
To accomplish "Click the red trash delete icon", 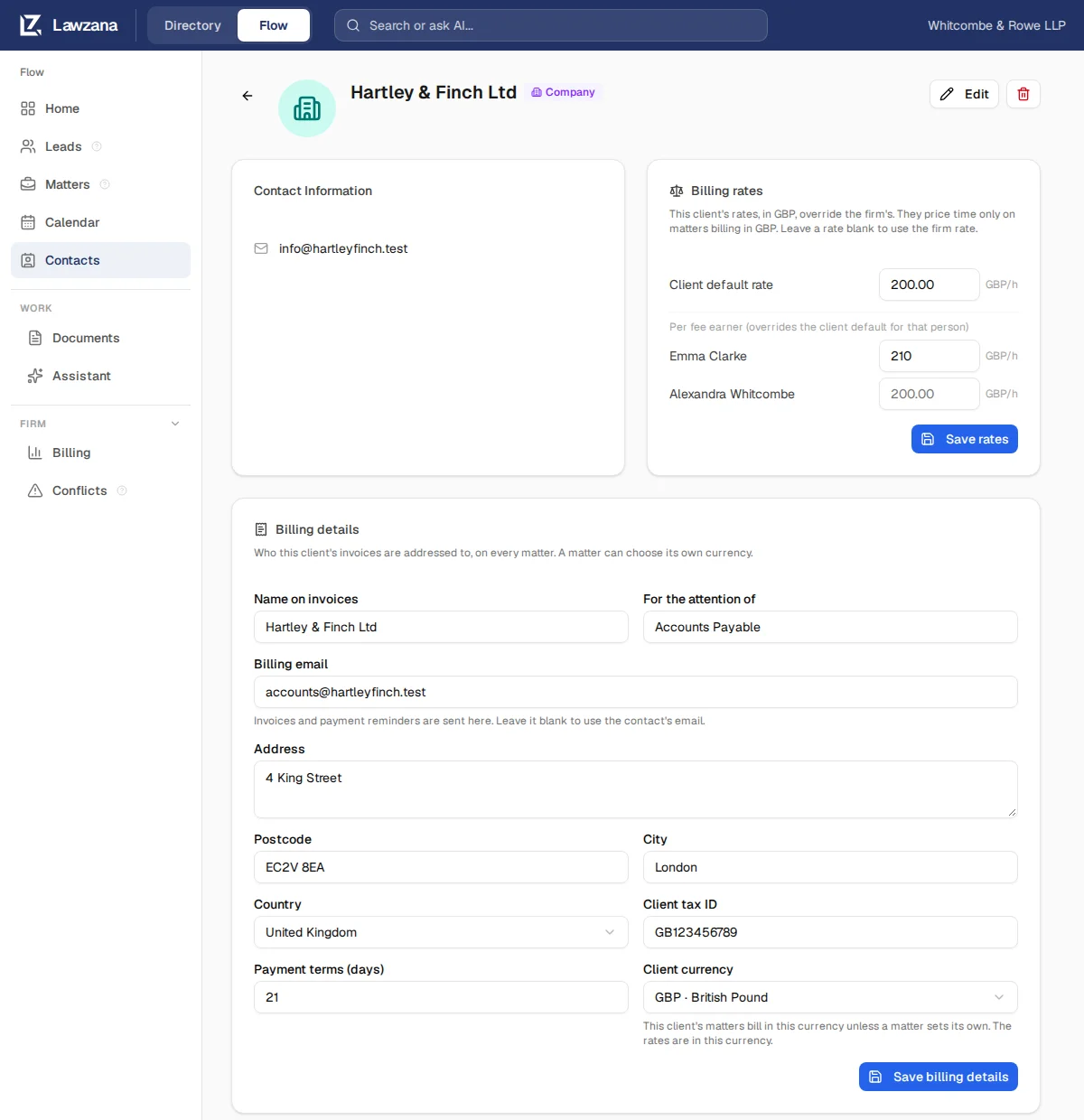I will point(1023,94).
